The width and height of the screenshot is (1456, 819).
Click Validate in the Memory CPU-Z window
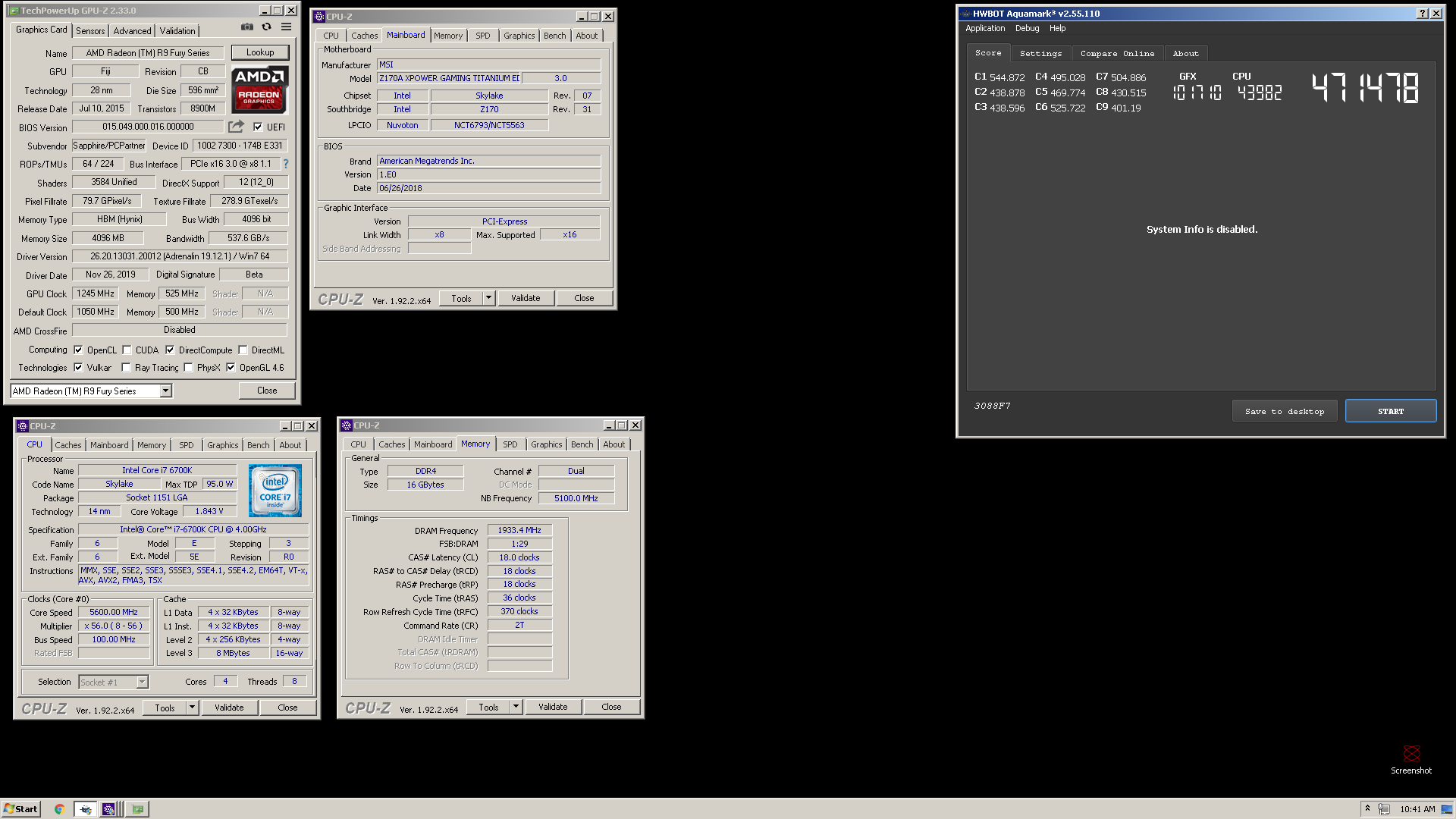pos(553,707)
